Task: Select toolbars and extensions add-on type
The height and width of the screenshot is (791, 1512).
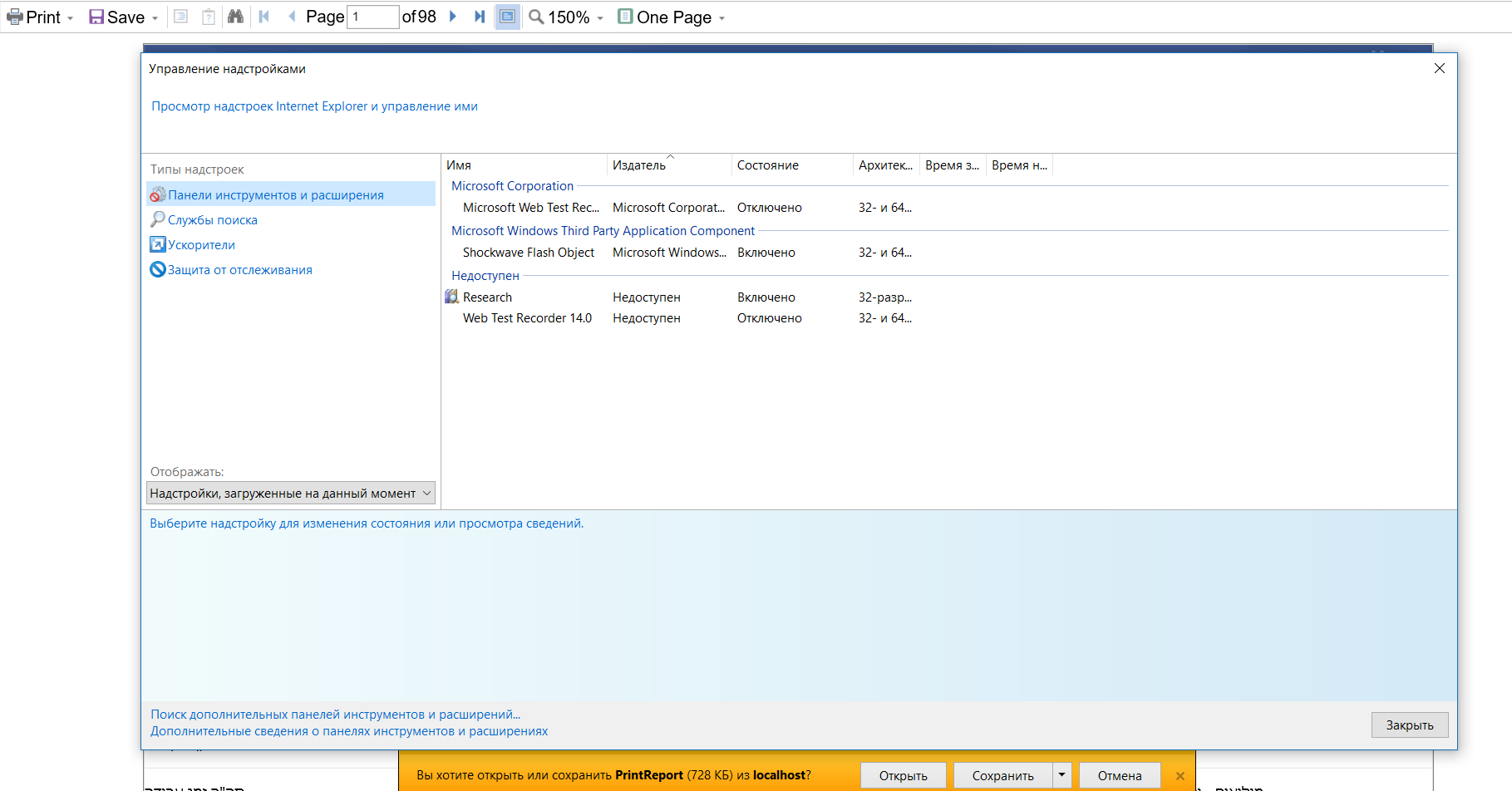Action: [291, 194]
